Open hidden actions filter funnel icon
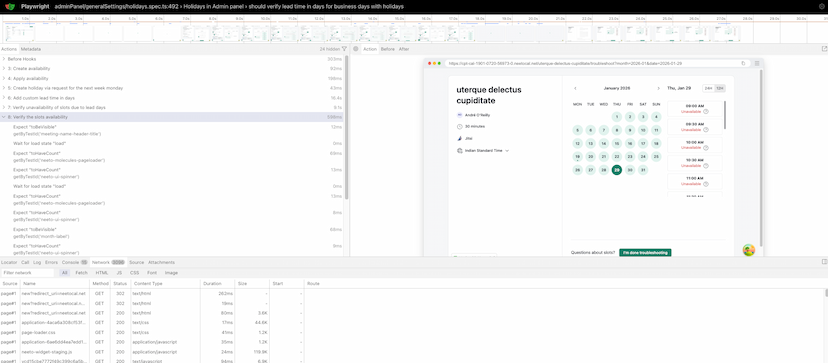 tap(344, 49)
